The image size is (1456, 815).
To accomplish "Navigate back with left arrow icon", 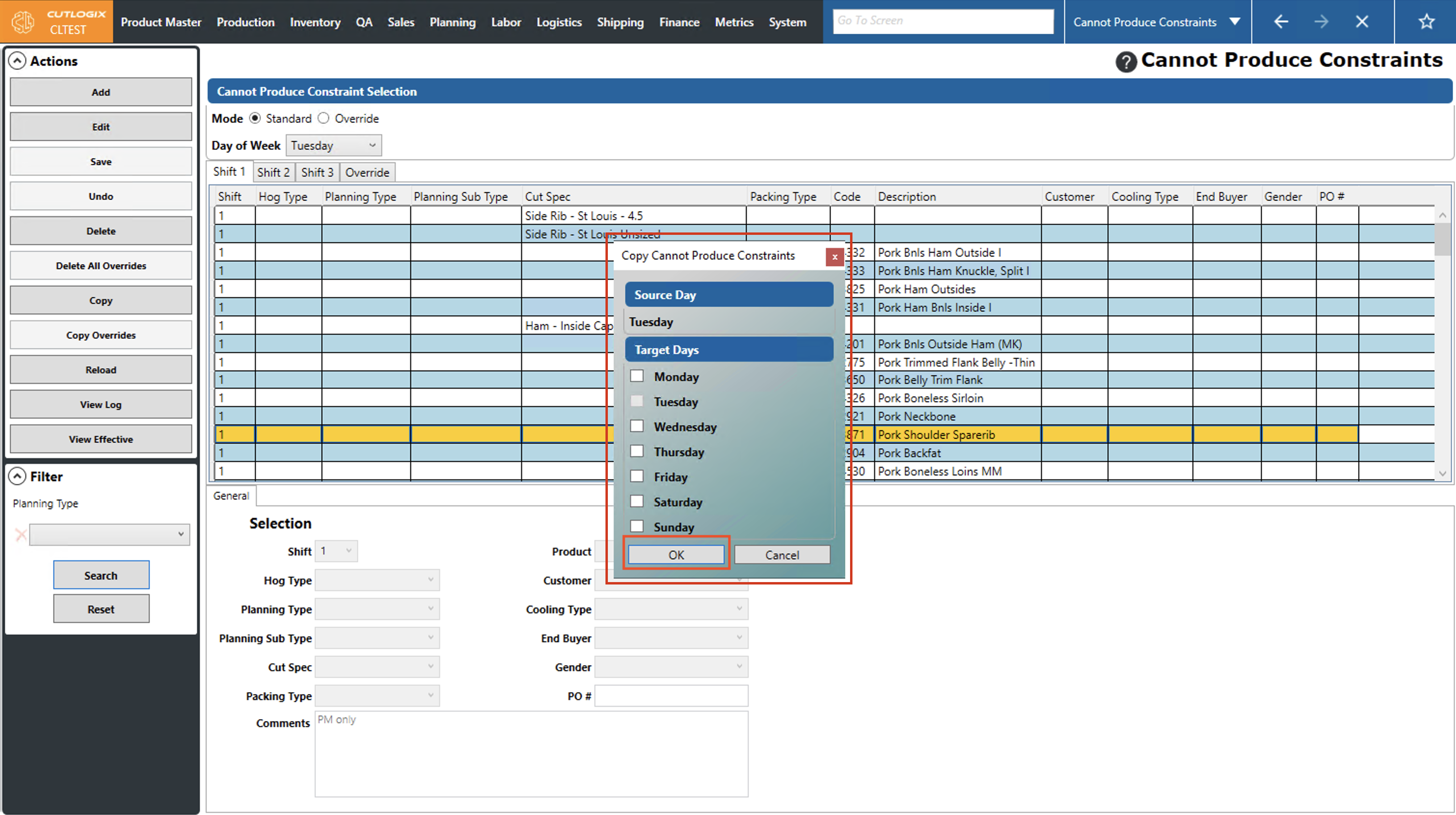I will click(x=1281, y=22).
